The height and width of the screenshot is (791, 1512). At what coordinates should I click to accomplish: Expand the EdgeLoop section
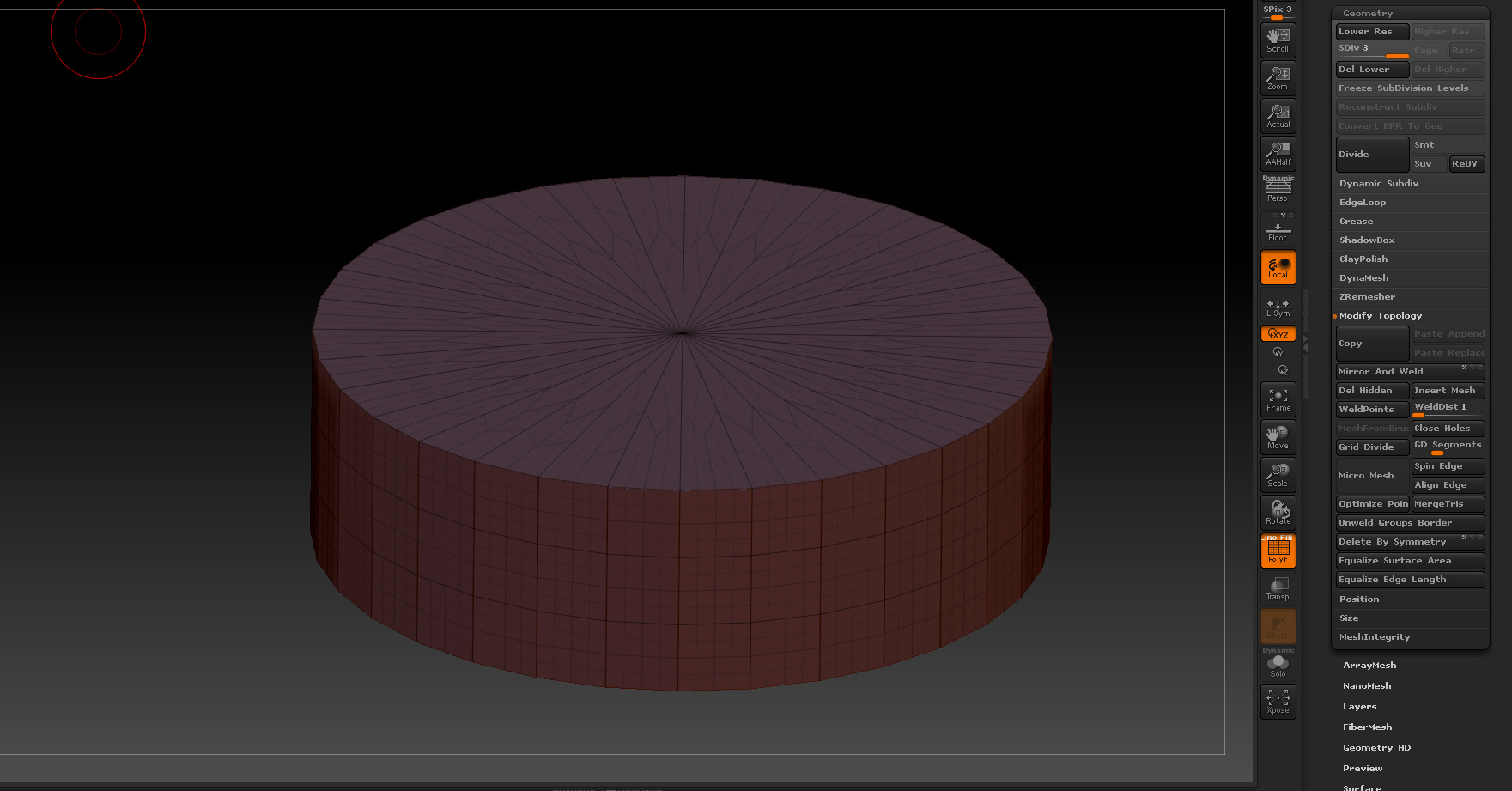1363,203
